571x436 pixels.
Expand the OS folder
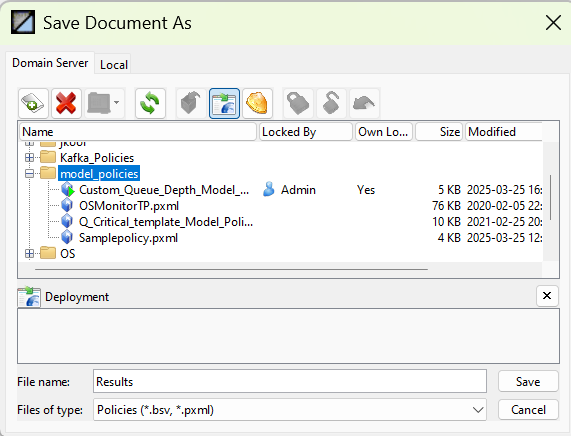29,254
